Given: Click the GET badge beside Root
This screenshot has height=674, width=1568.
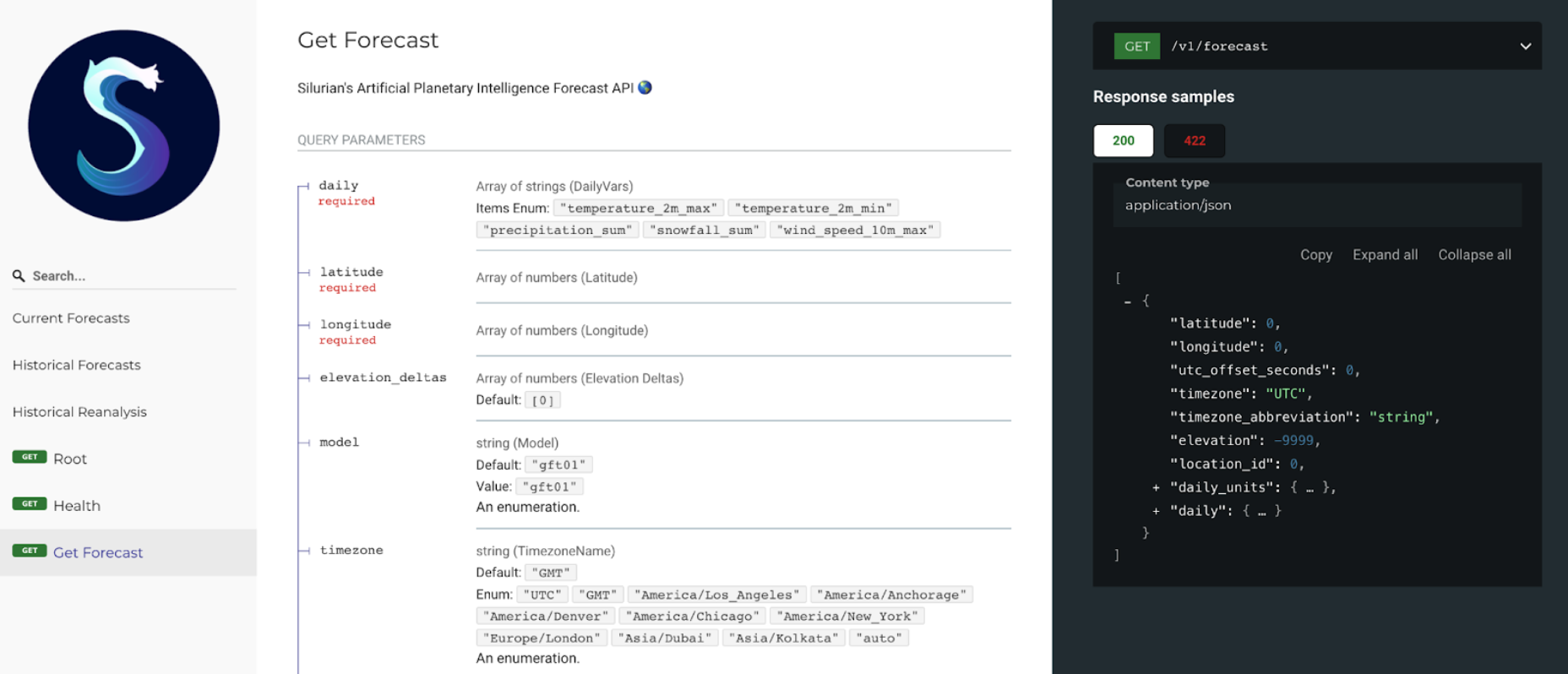Looking at the screenshot, I should coord(30,457).
